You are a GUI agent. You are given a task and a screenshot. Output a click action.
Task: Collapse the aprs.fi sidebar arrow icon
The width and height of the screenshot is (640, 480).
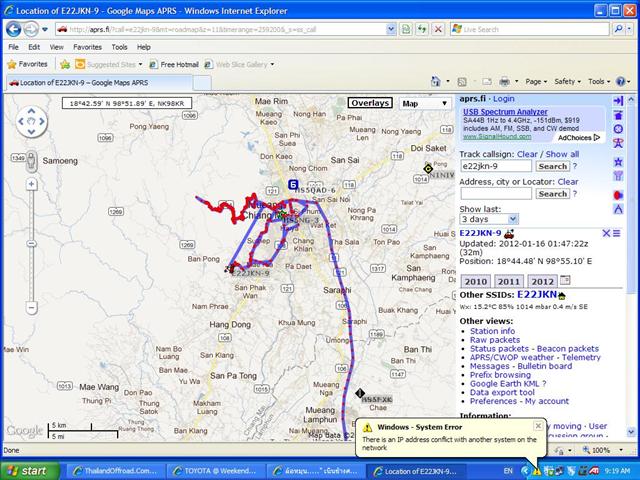[x=618, y=100]
